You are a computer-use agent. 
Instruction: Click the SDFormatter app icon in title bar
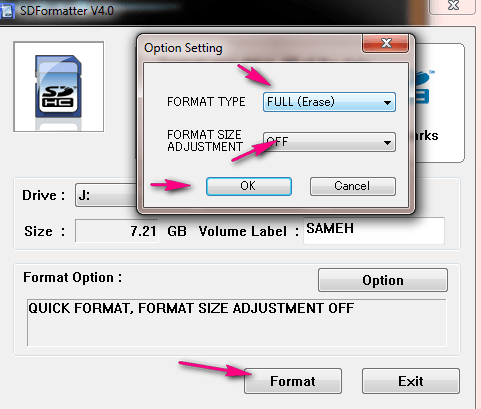(x=7, y=11)
